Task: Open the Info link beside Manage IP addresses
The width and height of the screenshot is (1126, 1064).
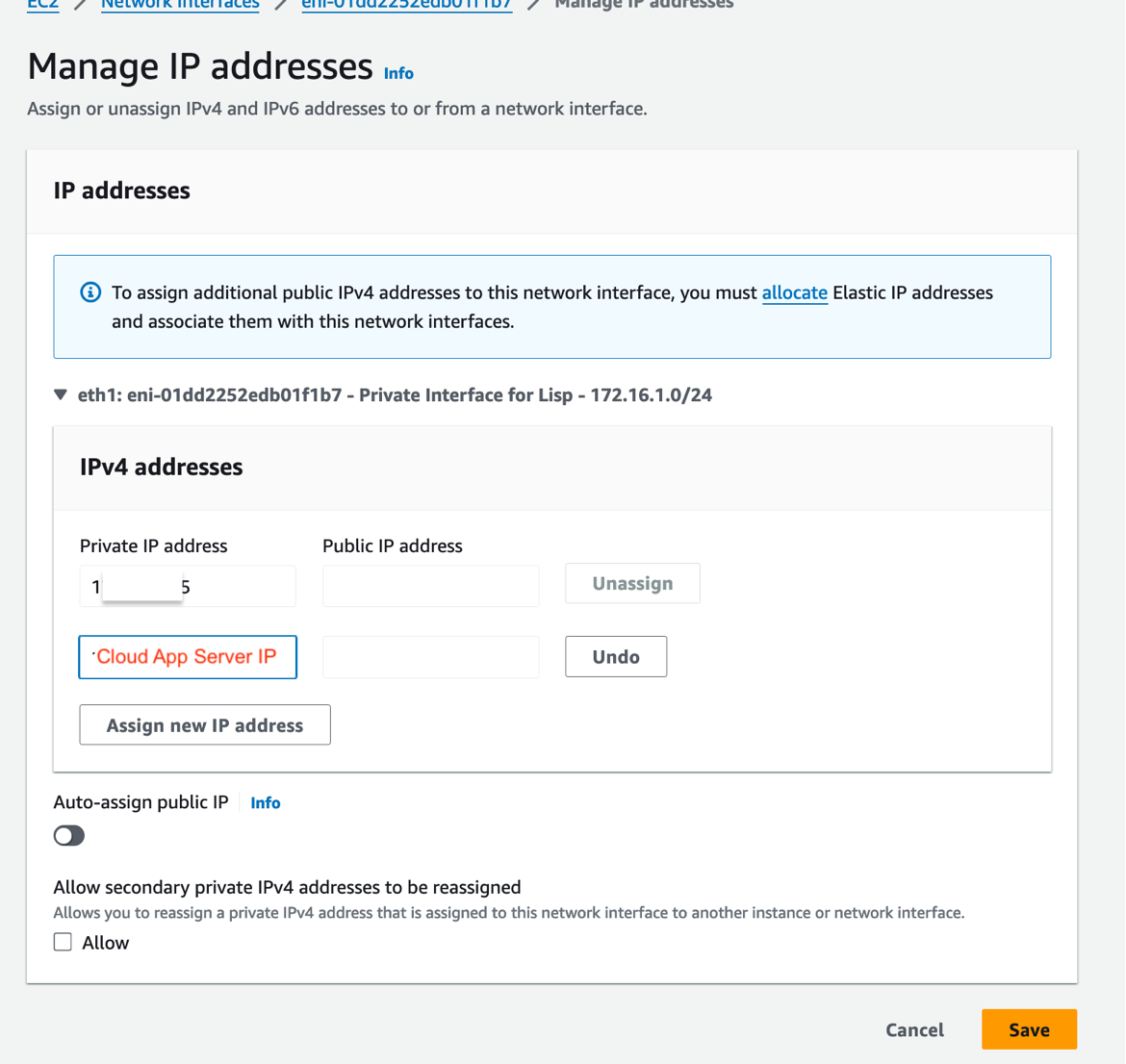Action: click(x=397, y=73)
